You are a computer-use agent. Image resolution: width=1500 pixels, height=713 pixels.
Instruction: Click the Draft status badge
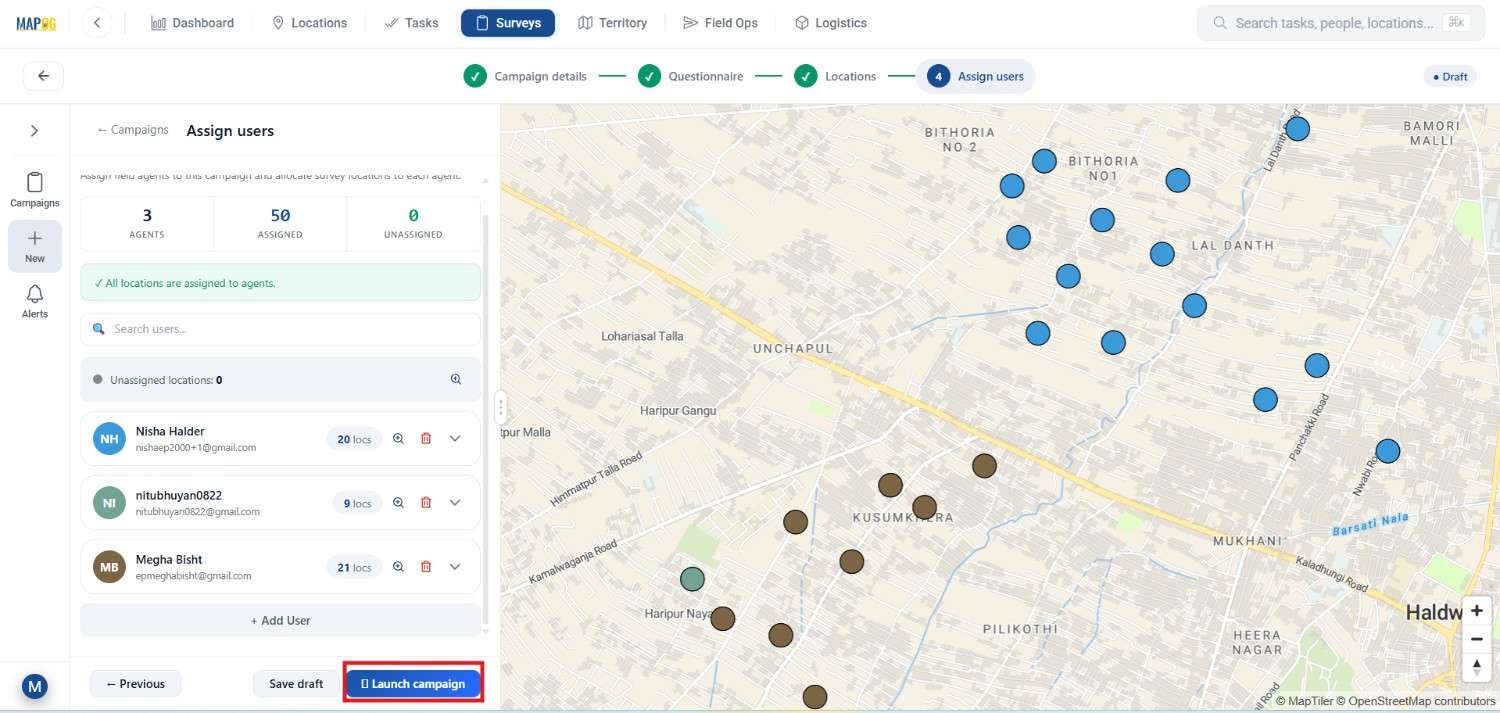pos(1450,76)
